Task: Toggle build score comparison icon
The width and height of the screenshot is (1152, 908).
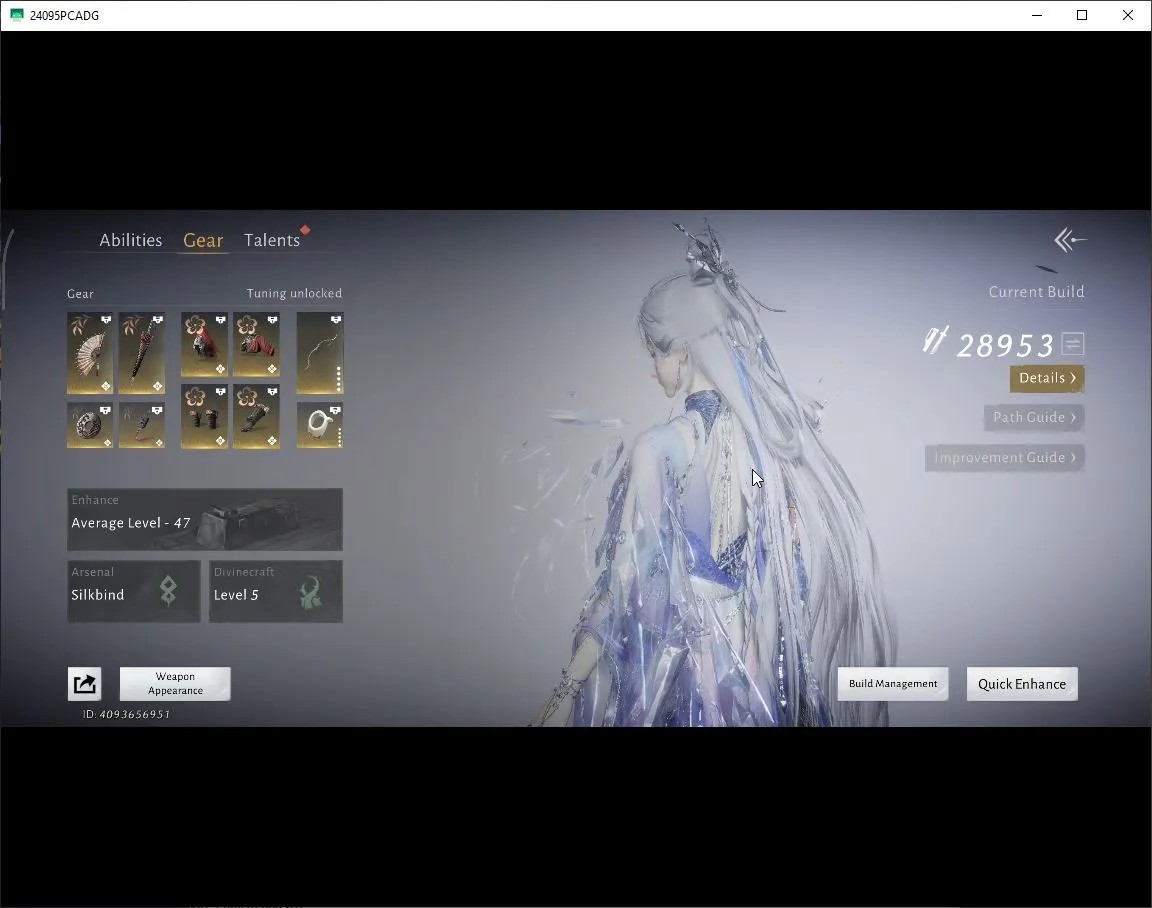Action: [1073, 344]
